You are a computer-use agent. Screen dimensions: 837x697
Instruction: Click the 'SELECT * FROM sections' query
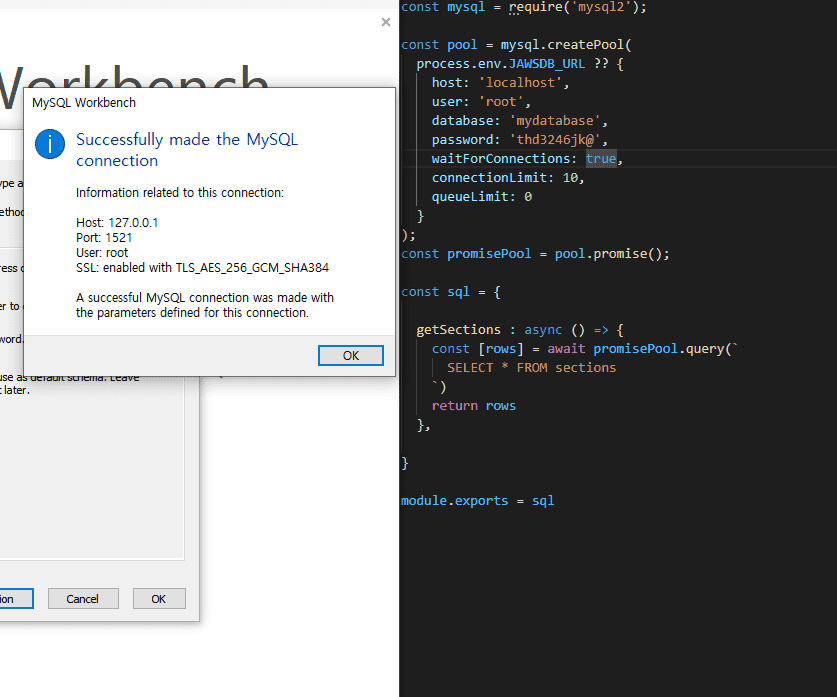(x=531, y=368)
